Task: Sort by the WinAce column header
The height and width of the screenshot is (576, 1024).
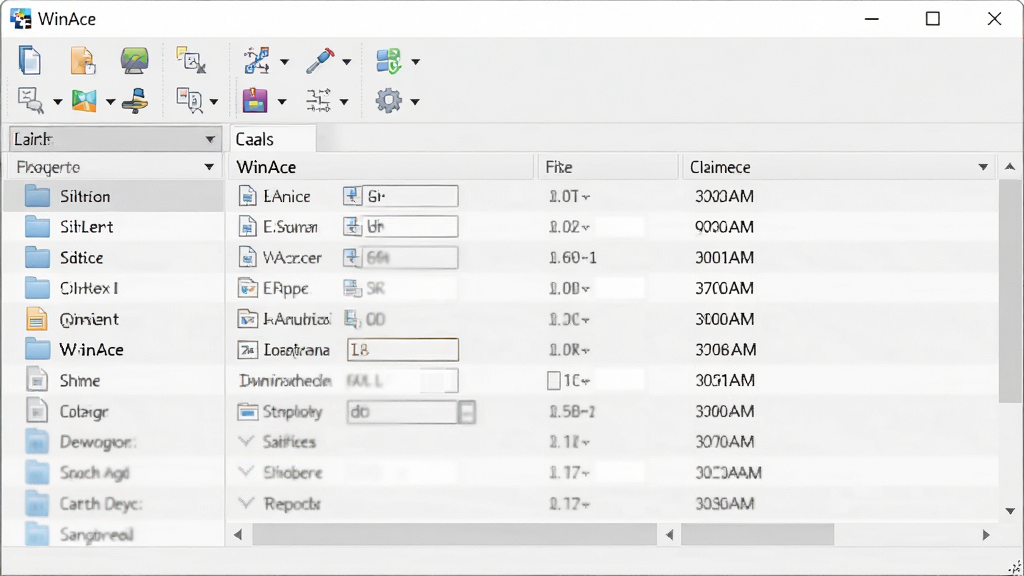Action: coord(381,167)
